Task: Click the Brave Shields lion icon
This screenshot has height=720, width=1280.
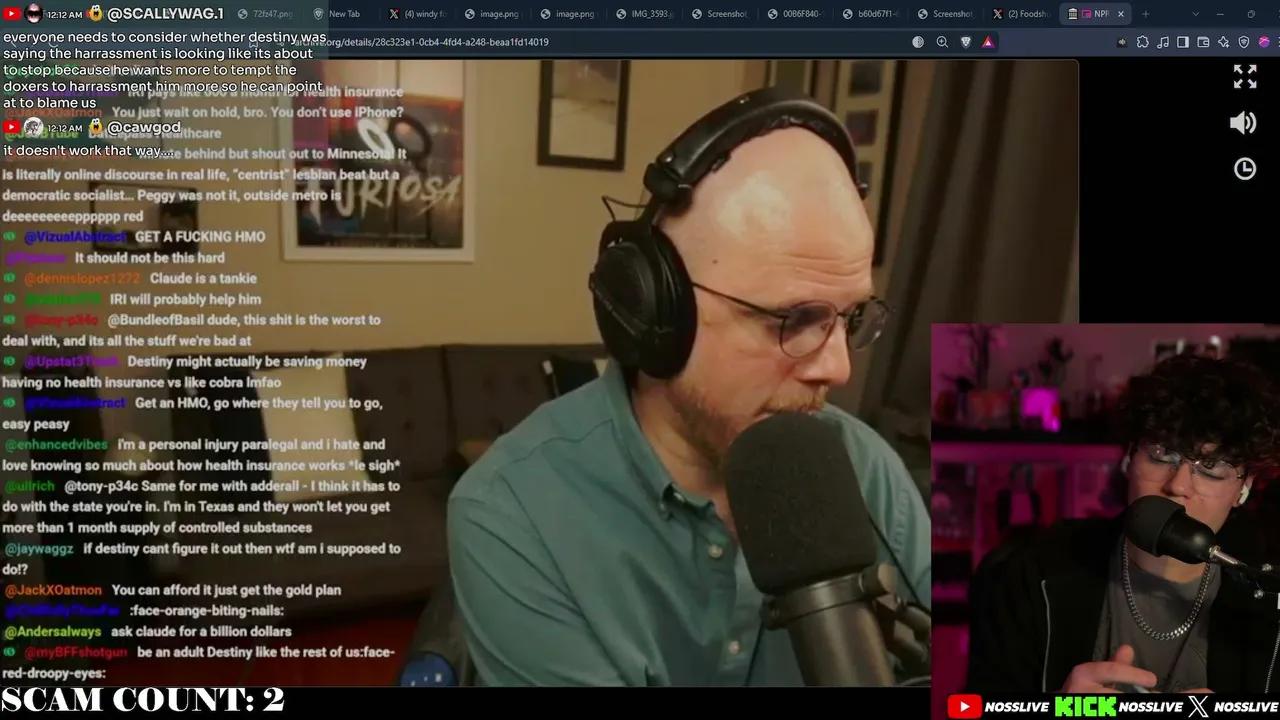Action: [965, 42]
